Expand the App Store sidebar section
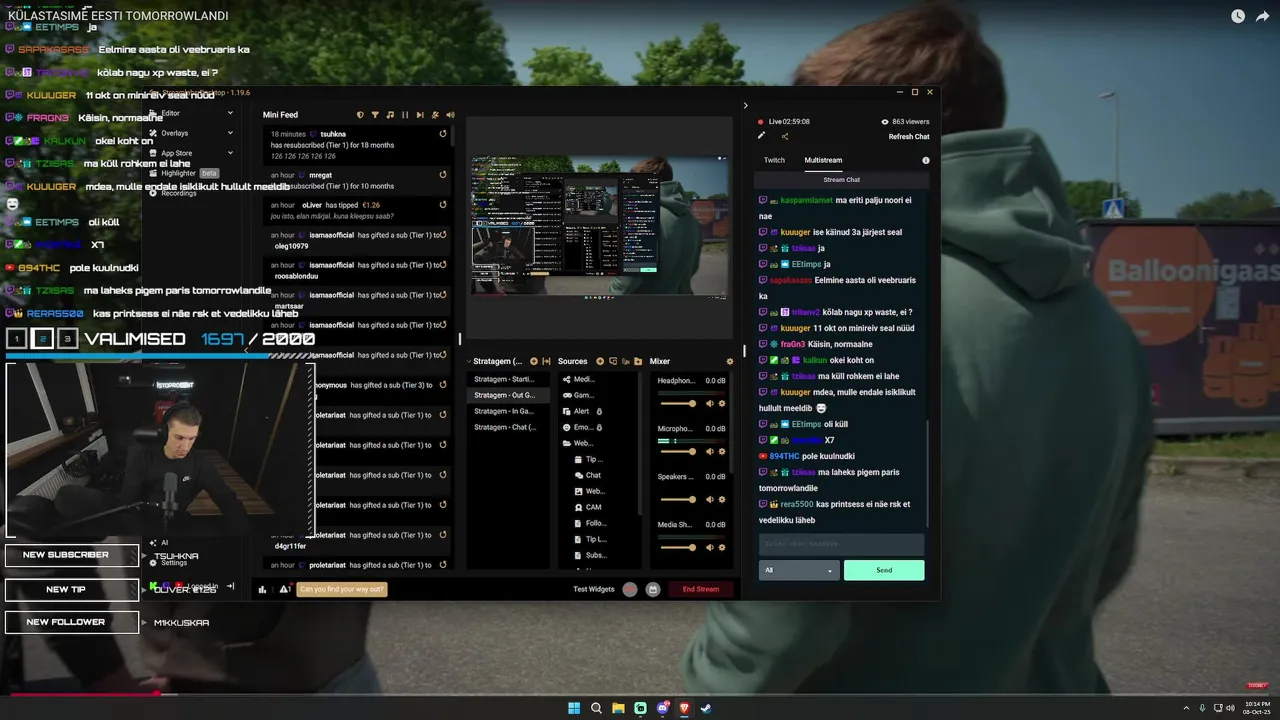 point(230,153)
